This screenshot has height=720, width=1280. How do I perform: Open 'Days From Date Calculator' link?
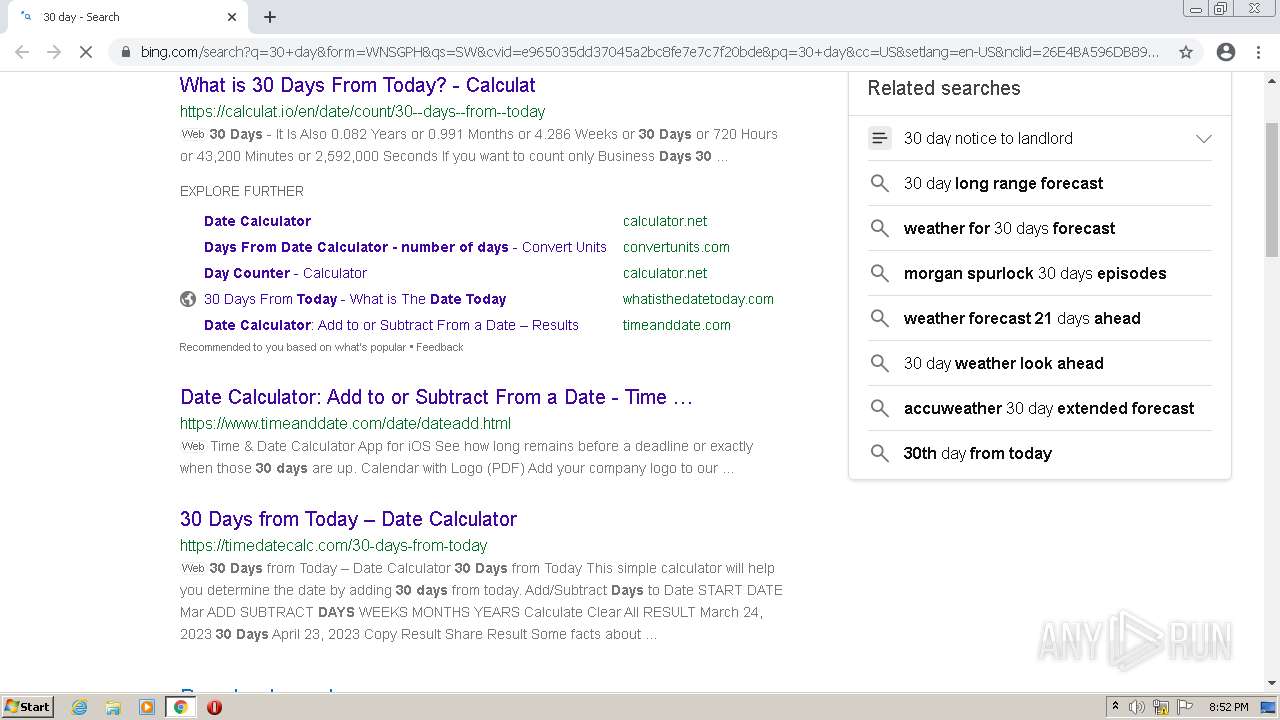[405, 247]
